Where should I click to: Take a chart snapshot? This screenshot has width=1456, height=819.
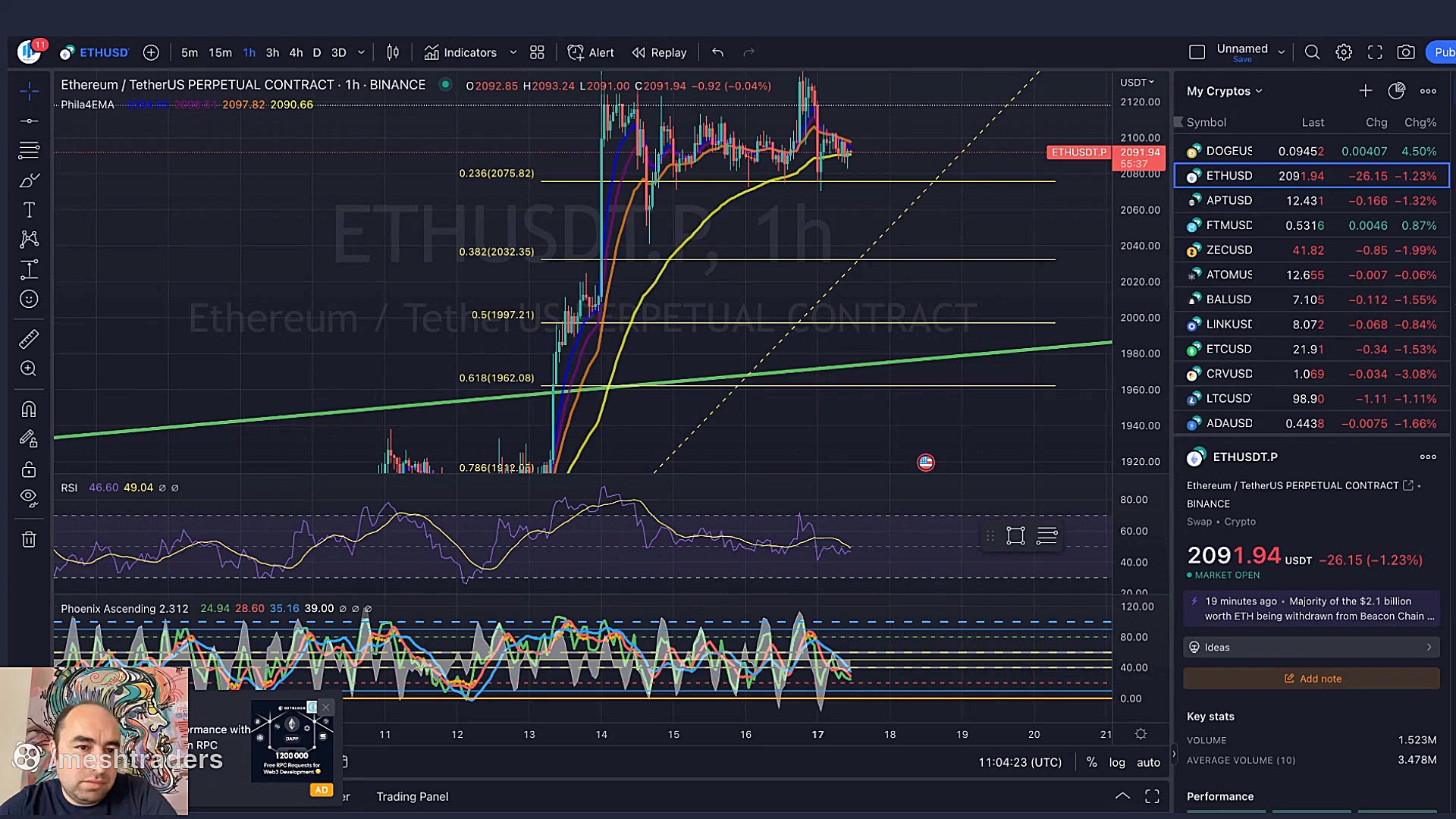(x=1406, y=52)
